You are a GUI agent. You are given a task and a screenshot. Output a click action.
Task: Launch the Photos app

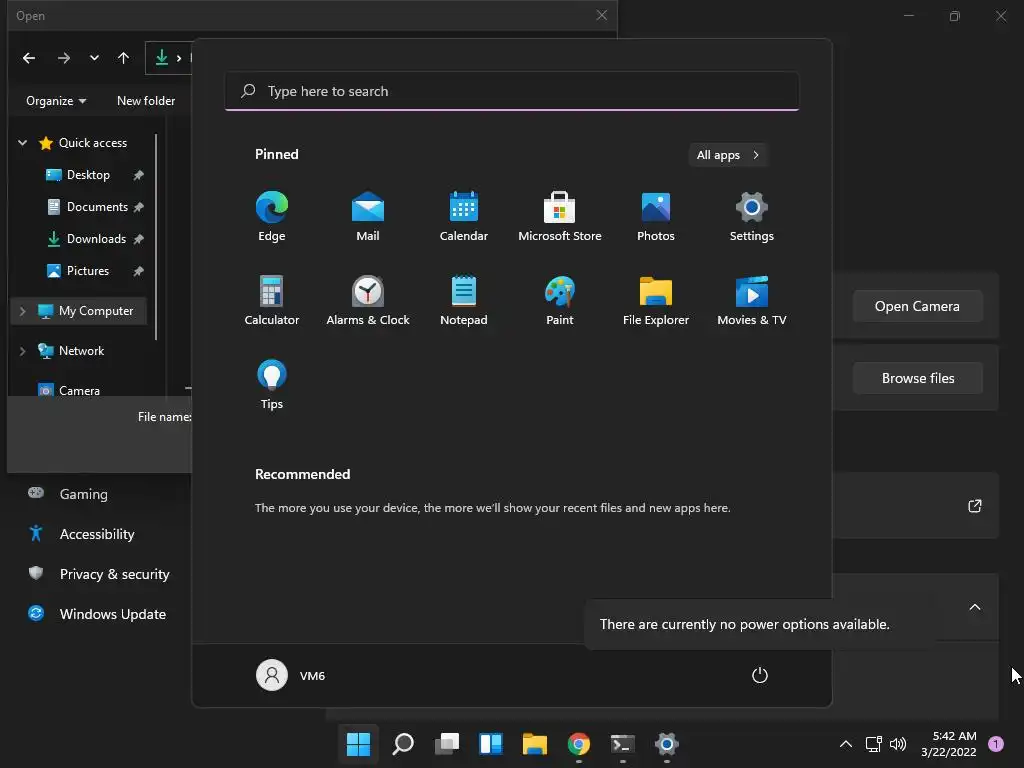(x=656, y=217)
